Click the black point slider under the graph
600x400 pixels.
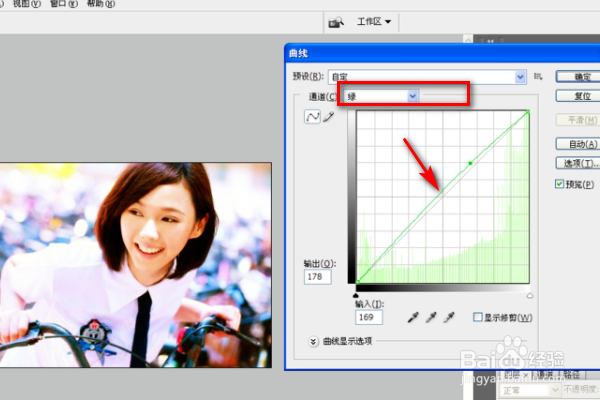(355, 295)
